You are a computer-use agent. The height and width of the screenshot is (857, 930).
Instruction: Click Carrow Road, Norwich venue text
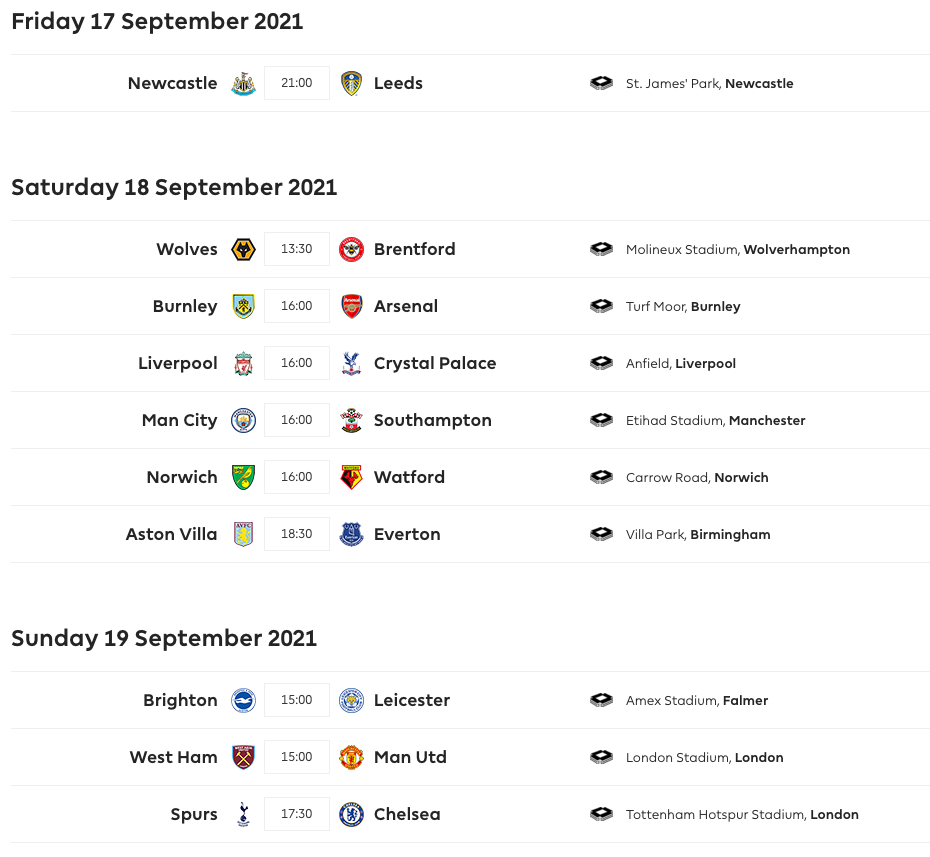[x=697, y=477]
